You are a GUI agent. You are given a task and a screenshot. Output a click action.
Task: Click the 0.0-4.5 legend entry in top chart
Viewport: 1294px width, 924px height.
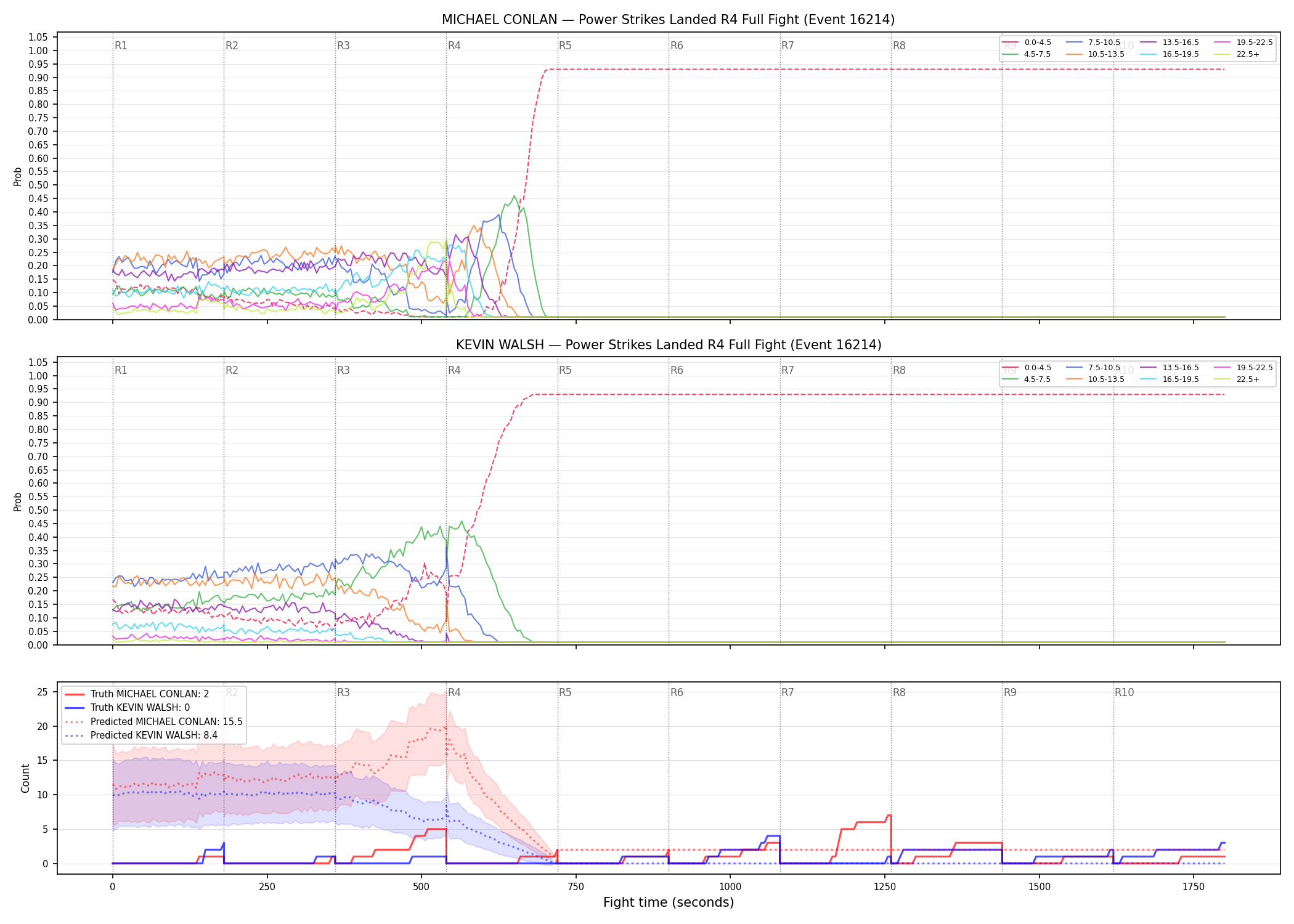coord(1027,43)
